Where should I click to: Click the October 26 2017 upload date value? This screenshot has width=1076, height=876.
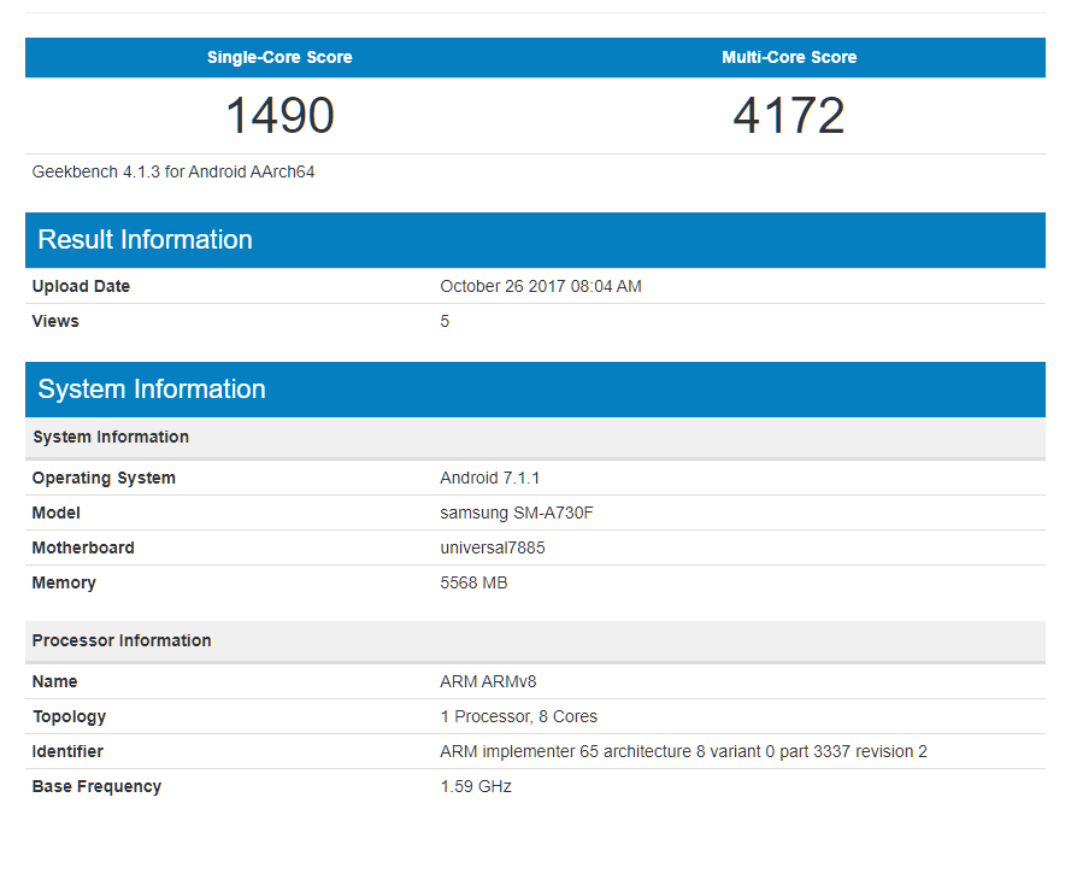540,286
